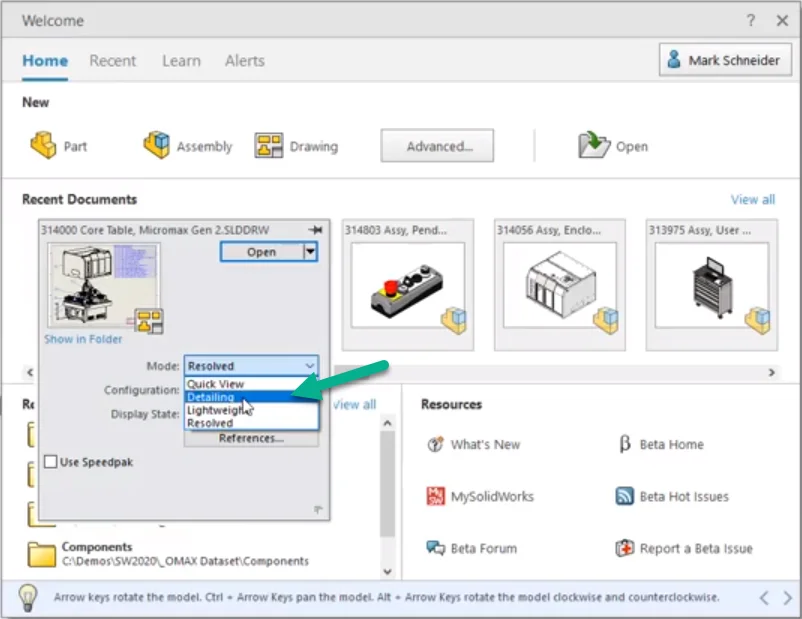The height and width of the screenshot is (619, 802).
Task: Click the Advanced... button
Action: pos(438,146)
